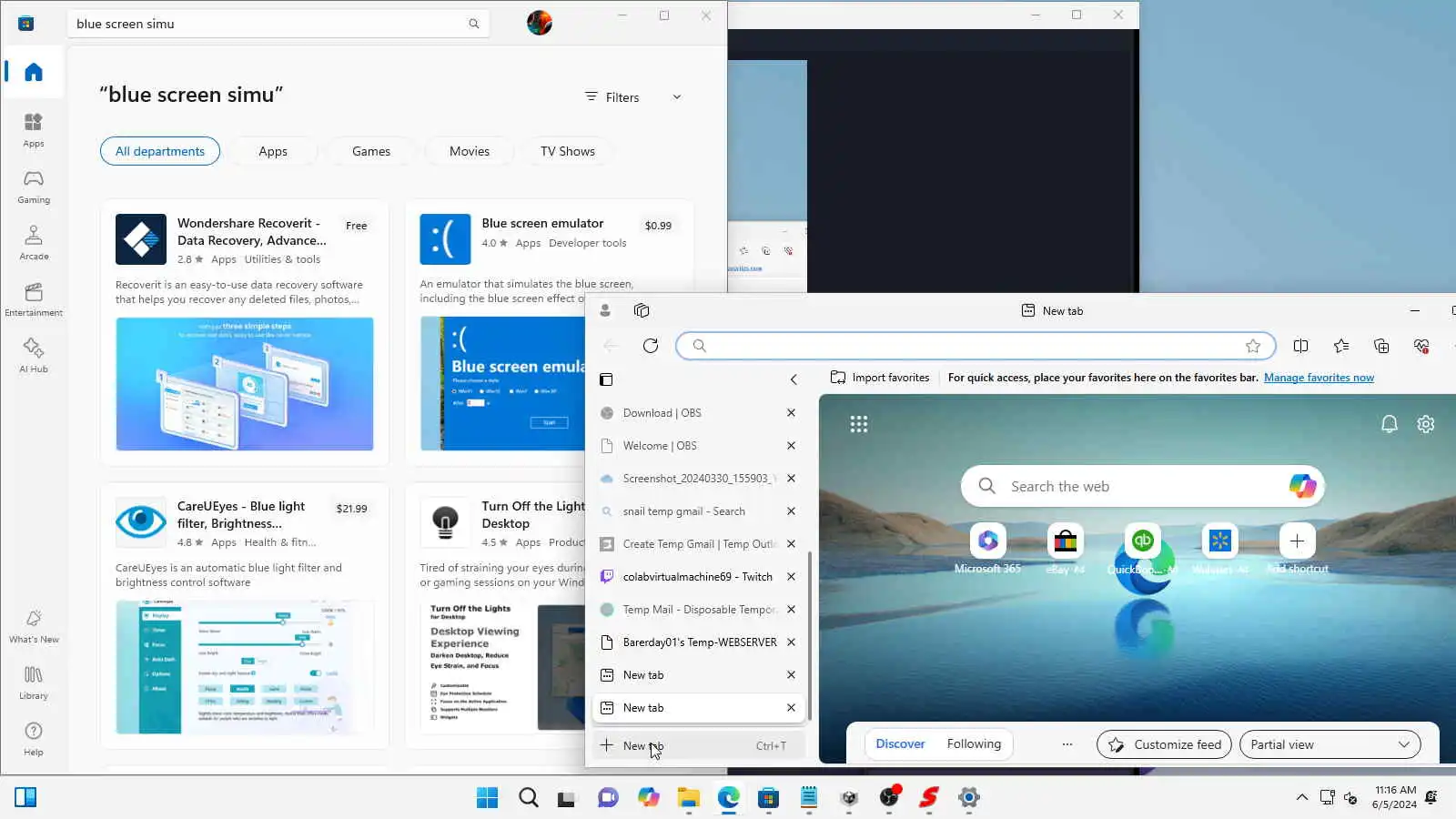Open the Blue screen emulator app title
This screenshot has width=1456, height=819.
[542, 223]
